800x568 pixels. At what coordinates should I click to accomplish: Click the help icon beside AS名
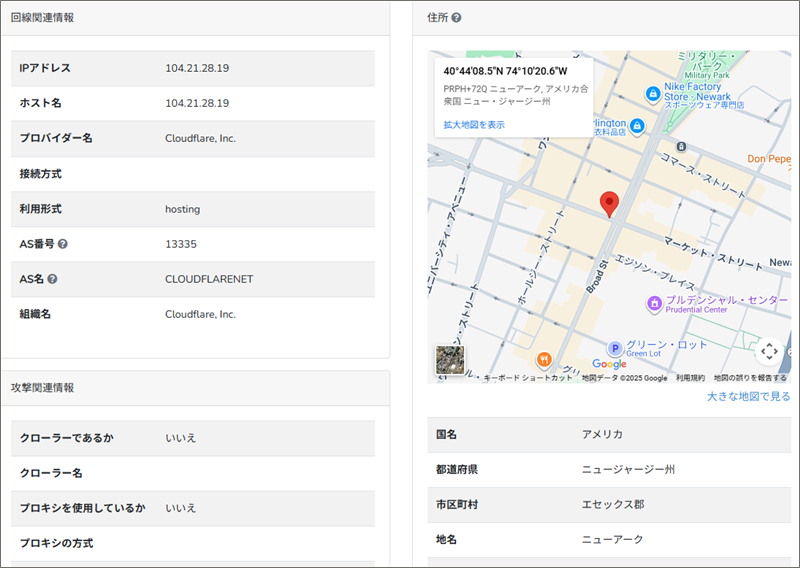(x=52, y=279)
